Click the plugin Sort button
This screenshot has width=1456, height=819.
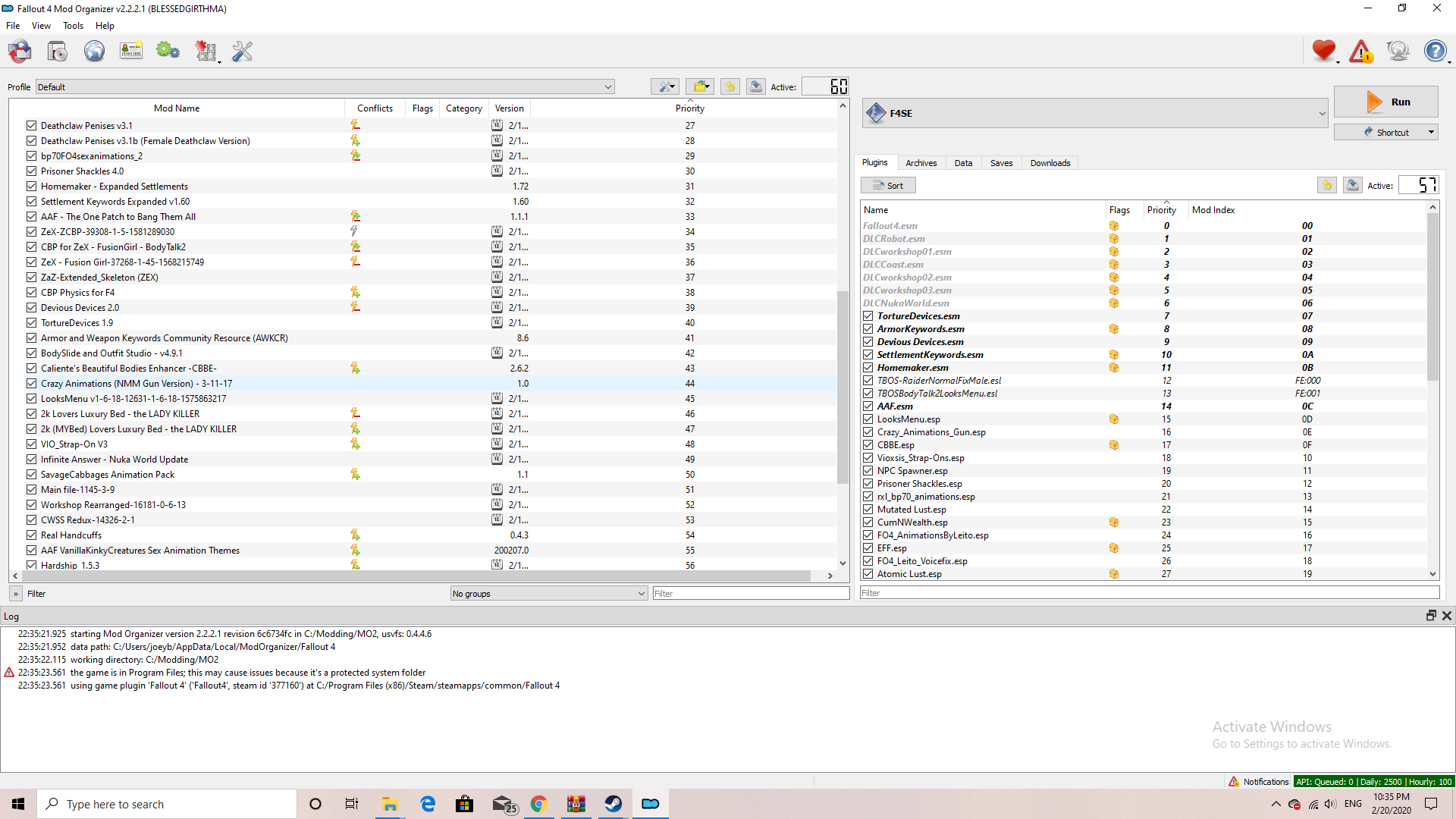point(888,185)
